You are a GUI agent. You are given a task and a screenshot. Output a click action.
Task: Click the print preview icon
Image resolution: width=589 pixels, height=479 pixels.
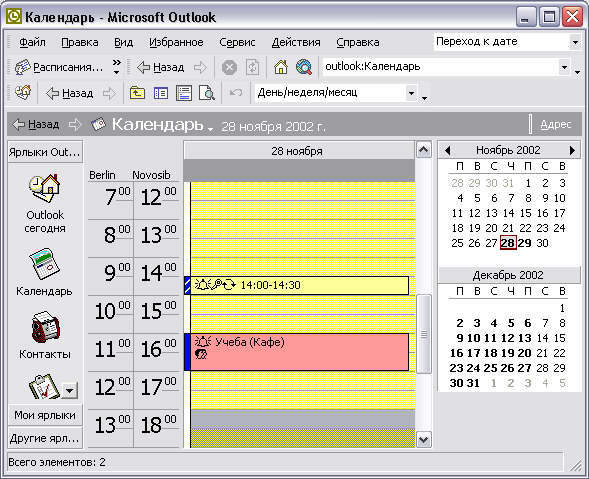[207, 93]
